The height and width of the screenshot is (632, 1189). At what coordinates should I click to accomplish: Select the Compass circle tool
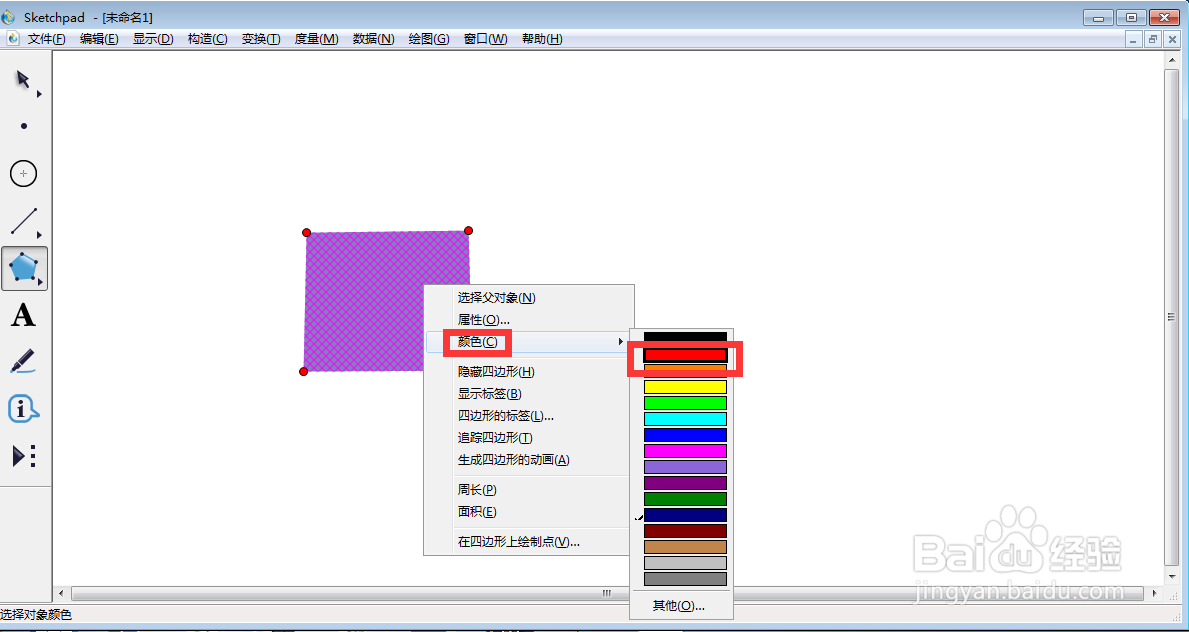[x=24, y=174]
